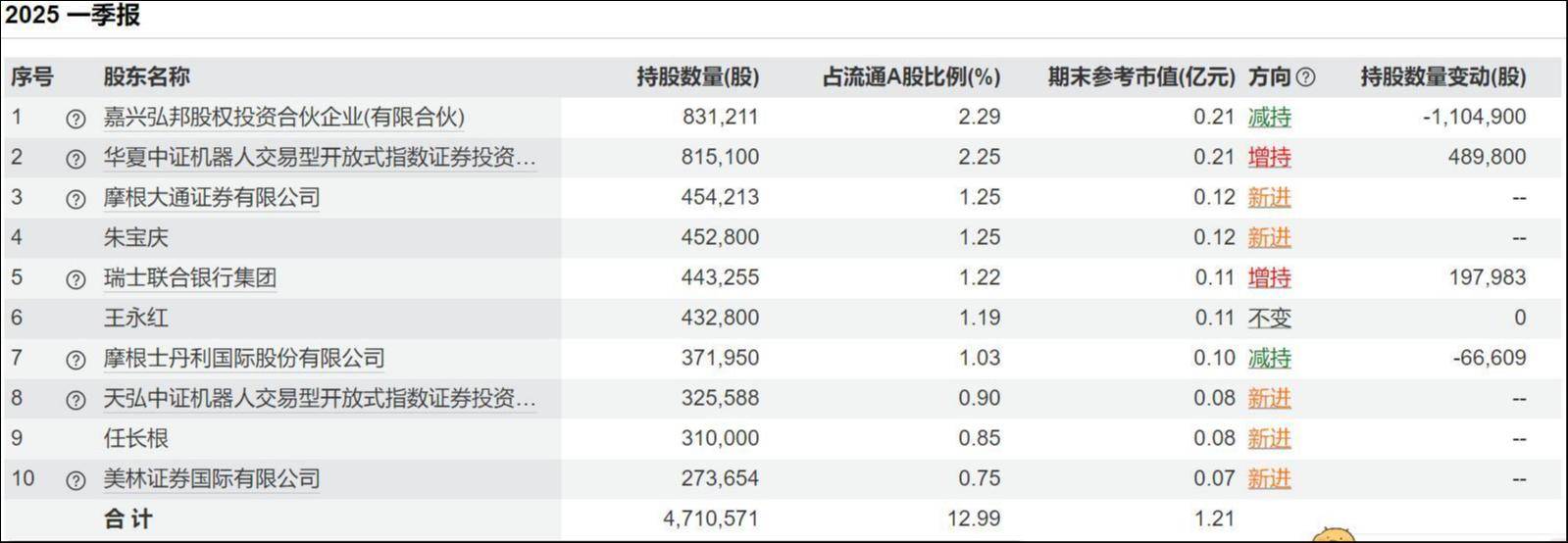Click 新进 link for 朱宝庆 row
1568x543 pixels.
[1269, 238]
